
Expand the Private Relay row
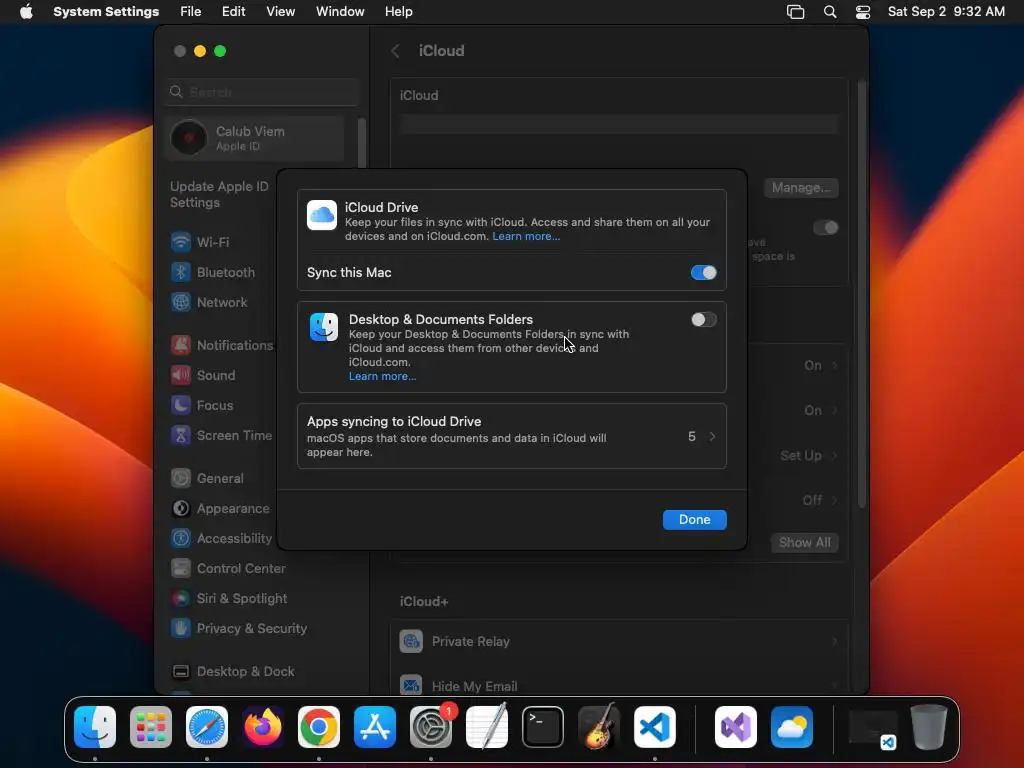[619, 642]
